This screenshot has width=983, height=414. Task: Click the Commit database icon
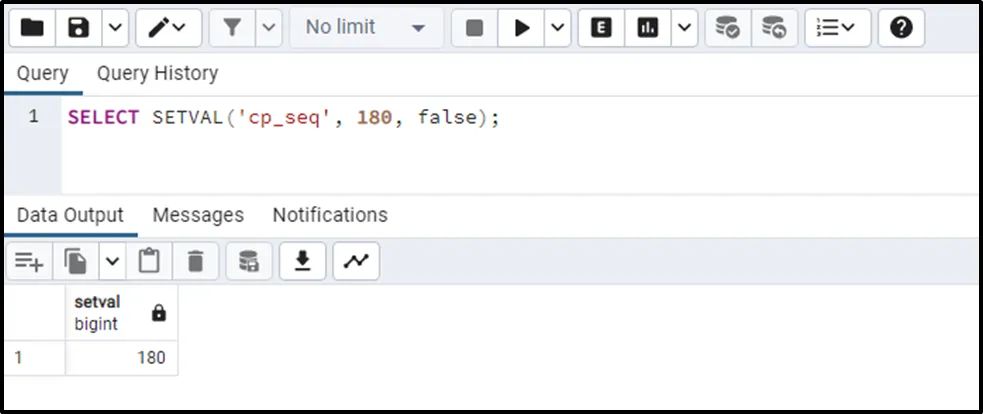point(728,28)
